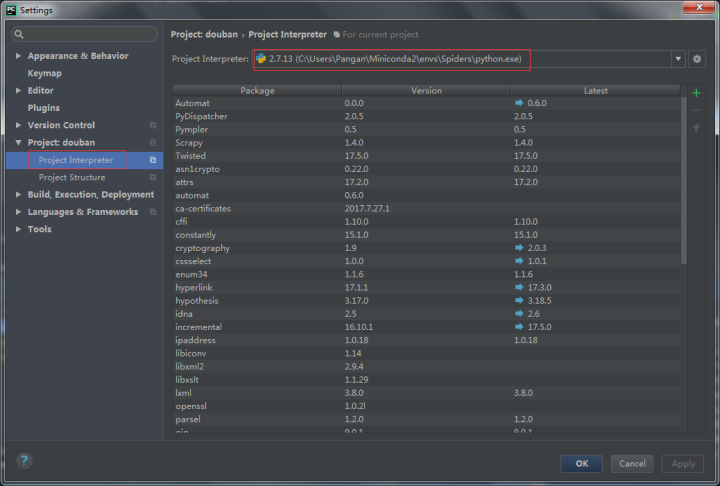Screen dimensions: 720x486
Task: Click the search magnifier icon
Action: [x=19, y=34]
